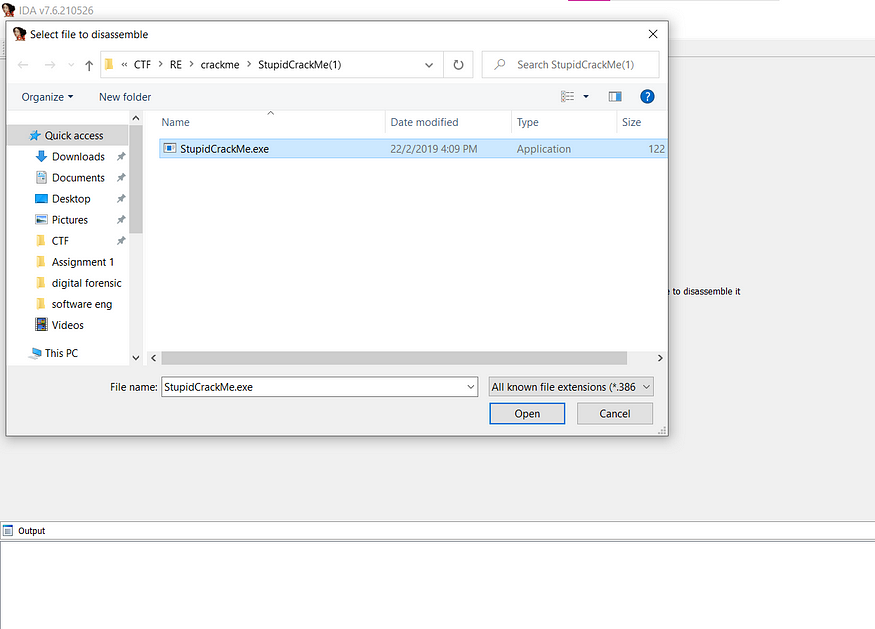Open Videos in navigation pane
875x629 pixels.
coord(68,325)
